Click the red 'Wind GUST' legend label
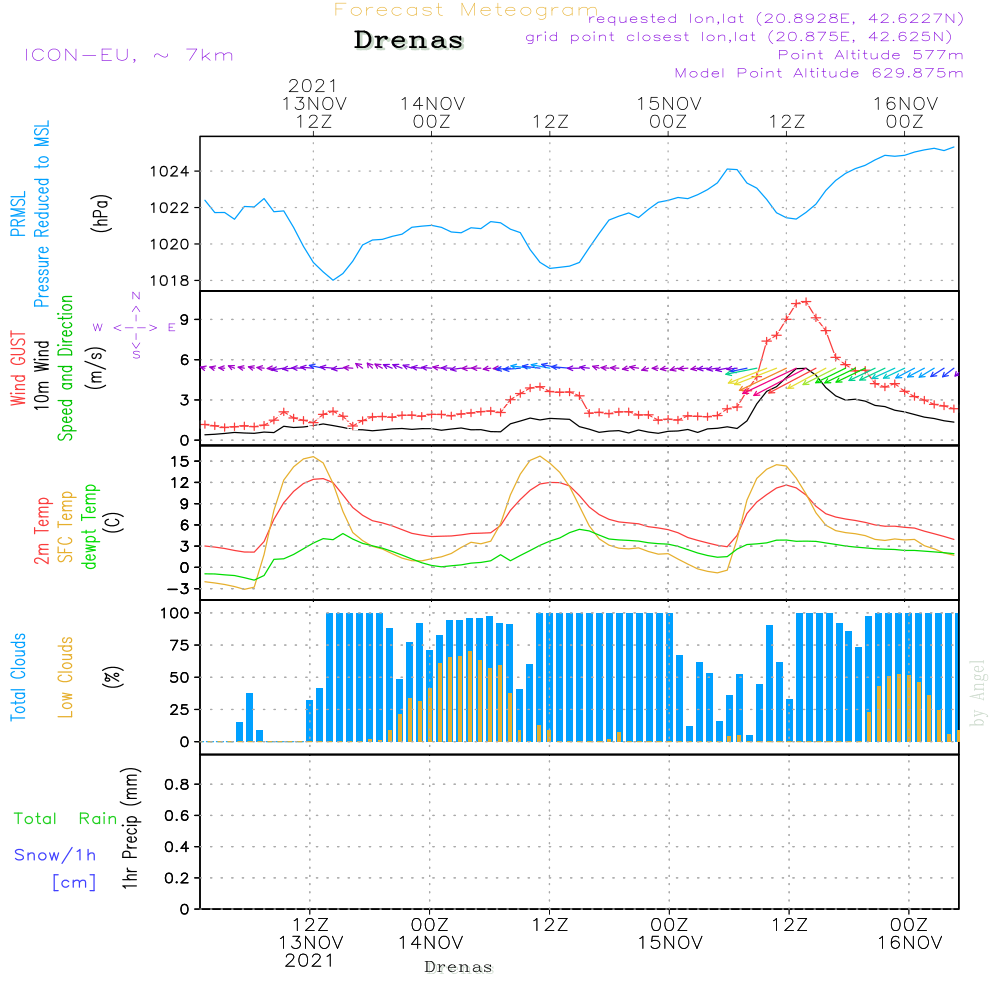1000x1000 pixels. tap(18, 368)
